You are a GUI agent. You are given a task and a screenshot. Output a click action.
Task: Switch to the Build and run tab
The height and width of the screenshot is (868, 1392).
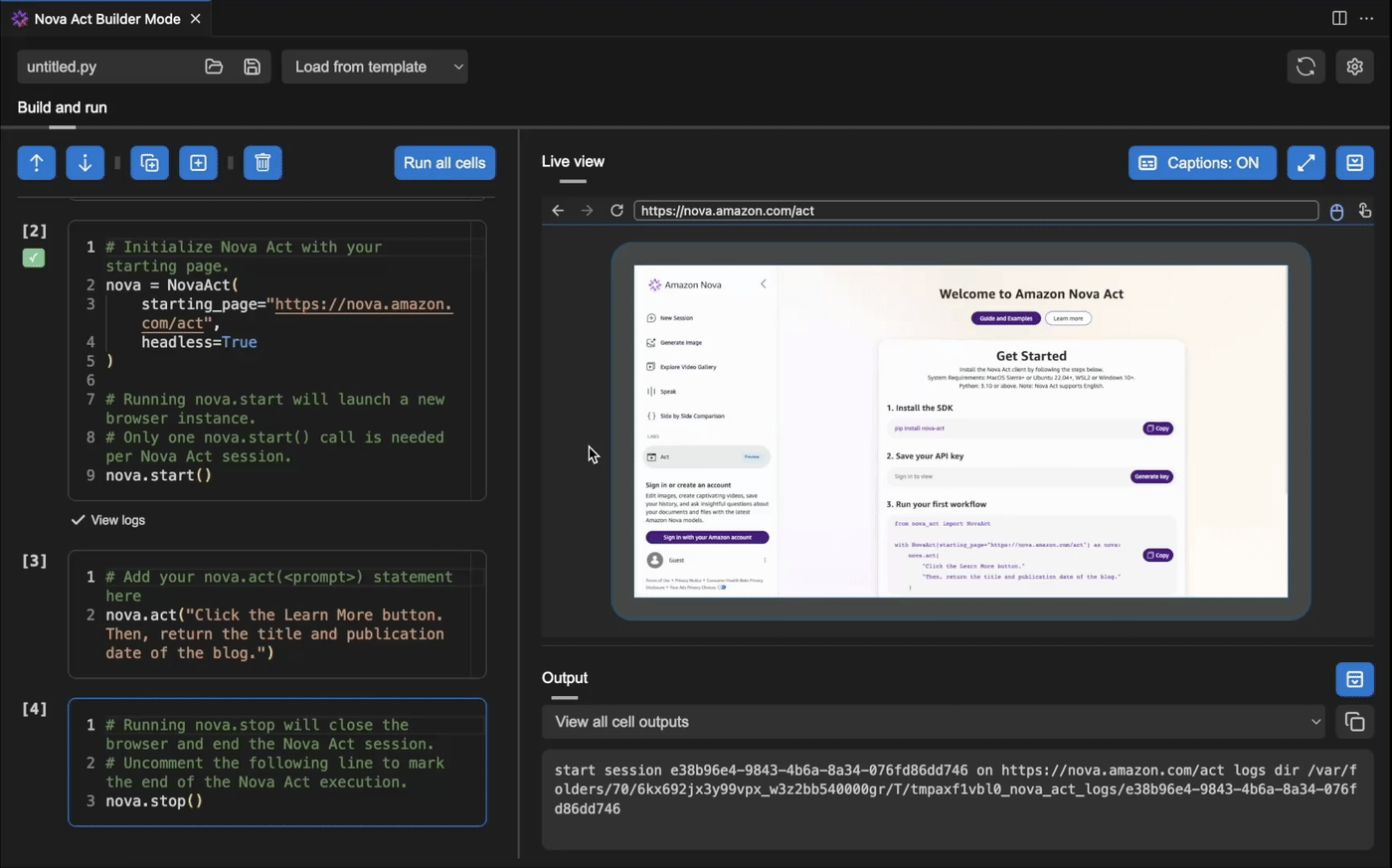pyautogui.click(x=62, y=107)
